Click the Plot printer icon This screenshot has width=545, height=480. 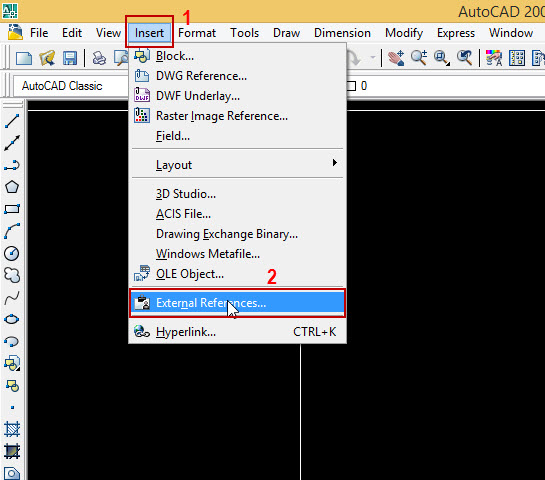click(99, 58)
